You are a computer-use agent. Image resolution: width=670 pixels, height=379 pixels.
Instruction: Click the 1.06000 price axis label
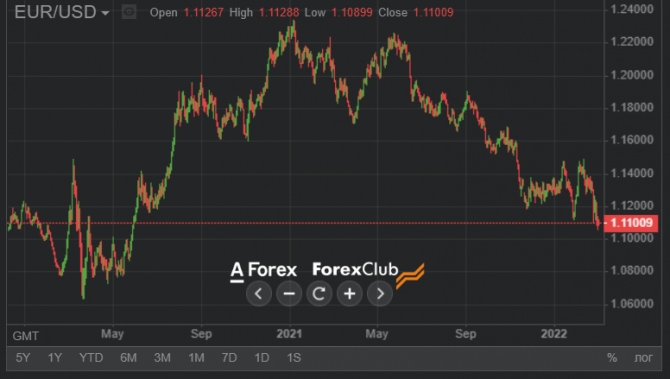pos(632,304)
